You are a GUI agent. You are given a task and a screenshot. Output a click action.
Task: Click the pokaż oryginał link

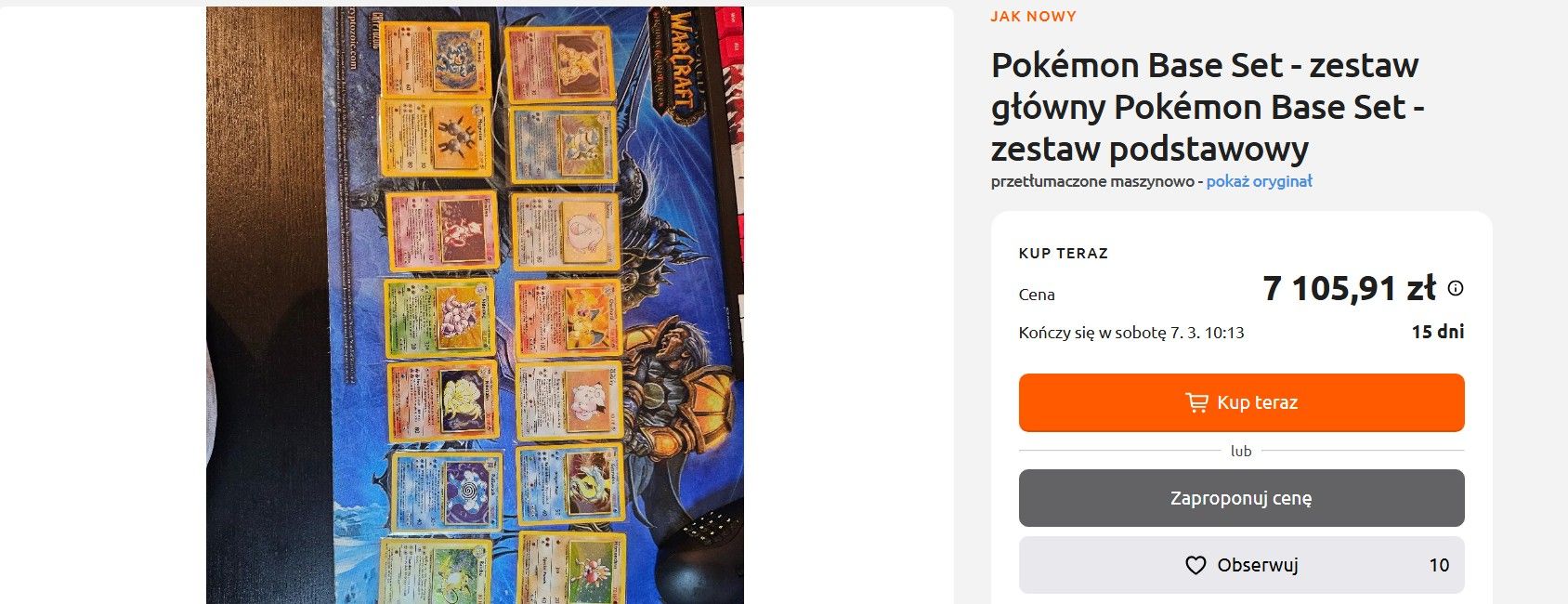[x=1259, y=181]
